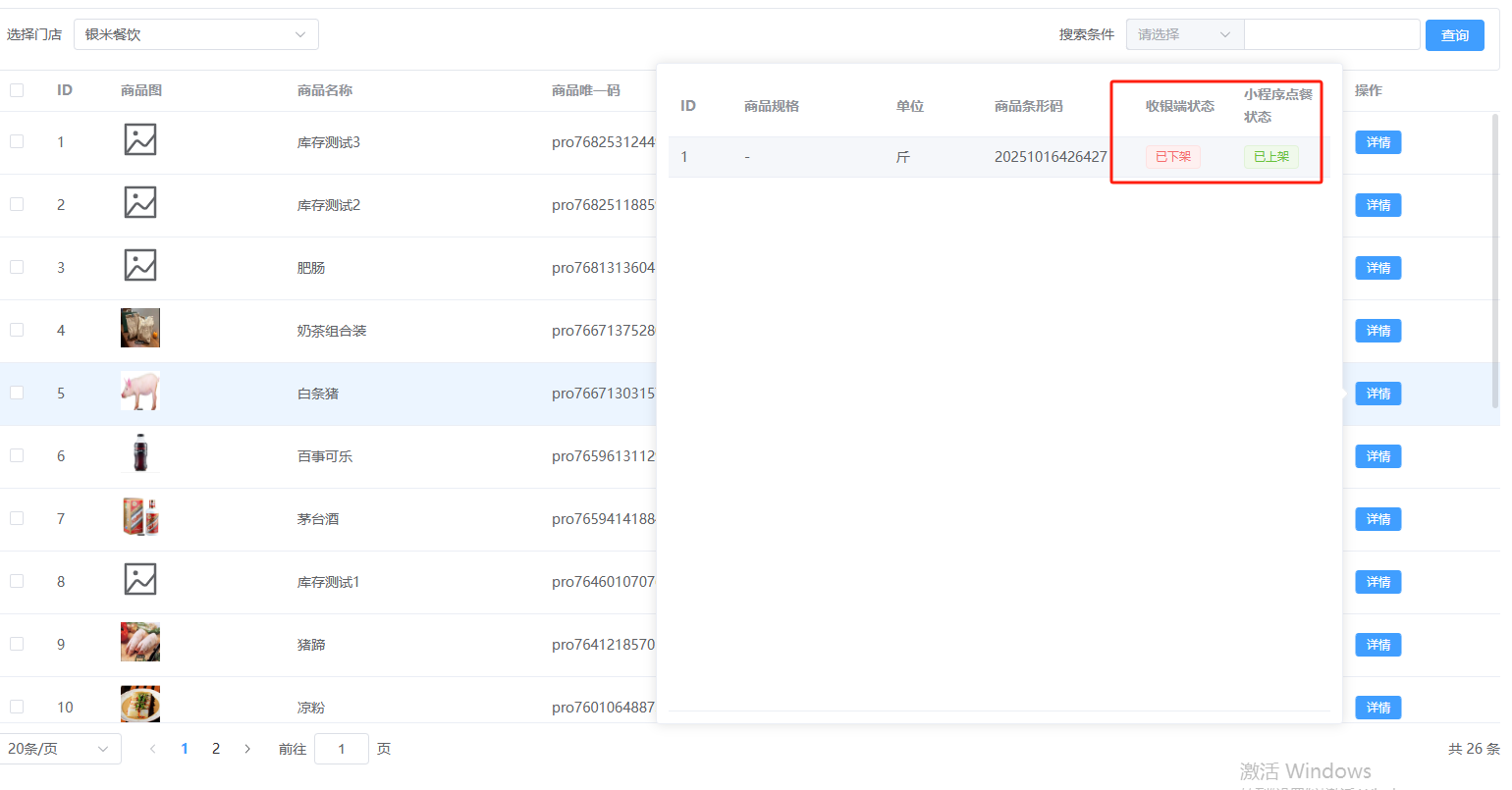This screenshot has height=790, width=1512.
Task: Open the 20条/页 page size dropdown
Action: tap(60, 749)
